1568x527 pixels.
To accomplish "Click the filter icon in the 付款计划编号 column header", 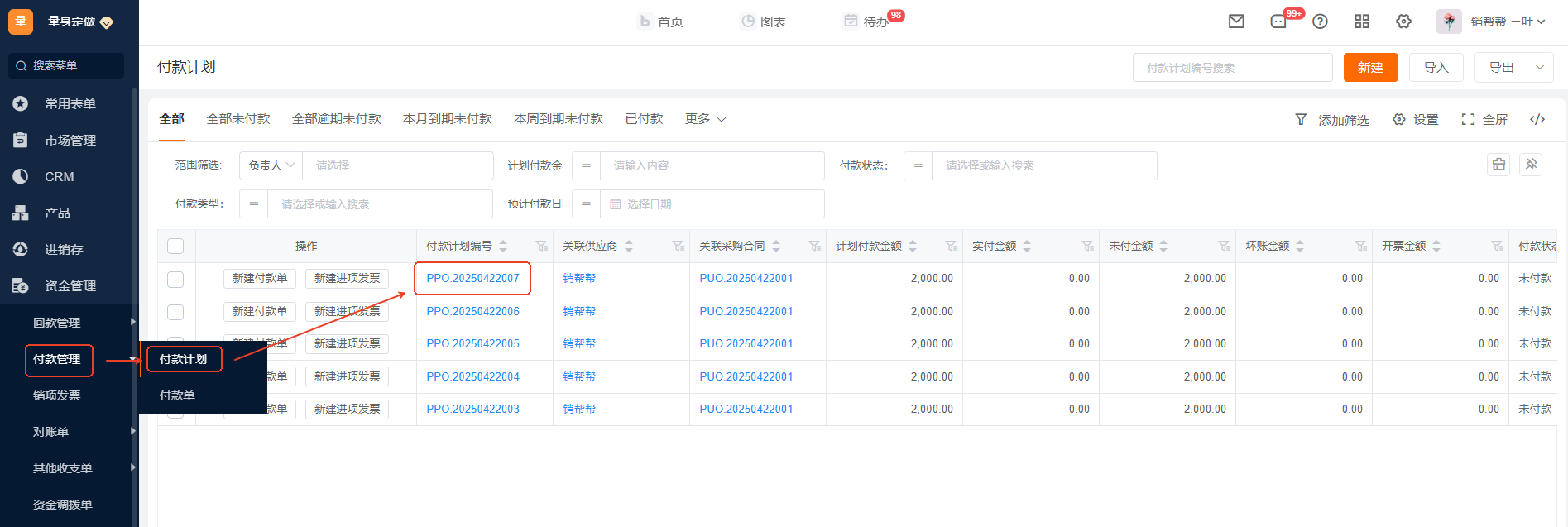I will [542, 246].
